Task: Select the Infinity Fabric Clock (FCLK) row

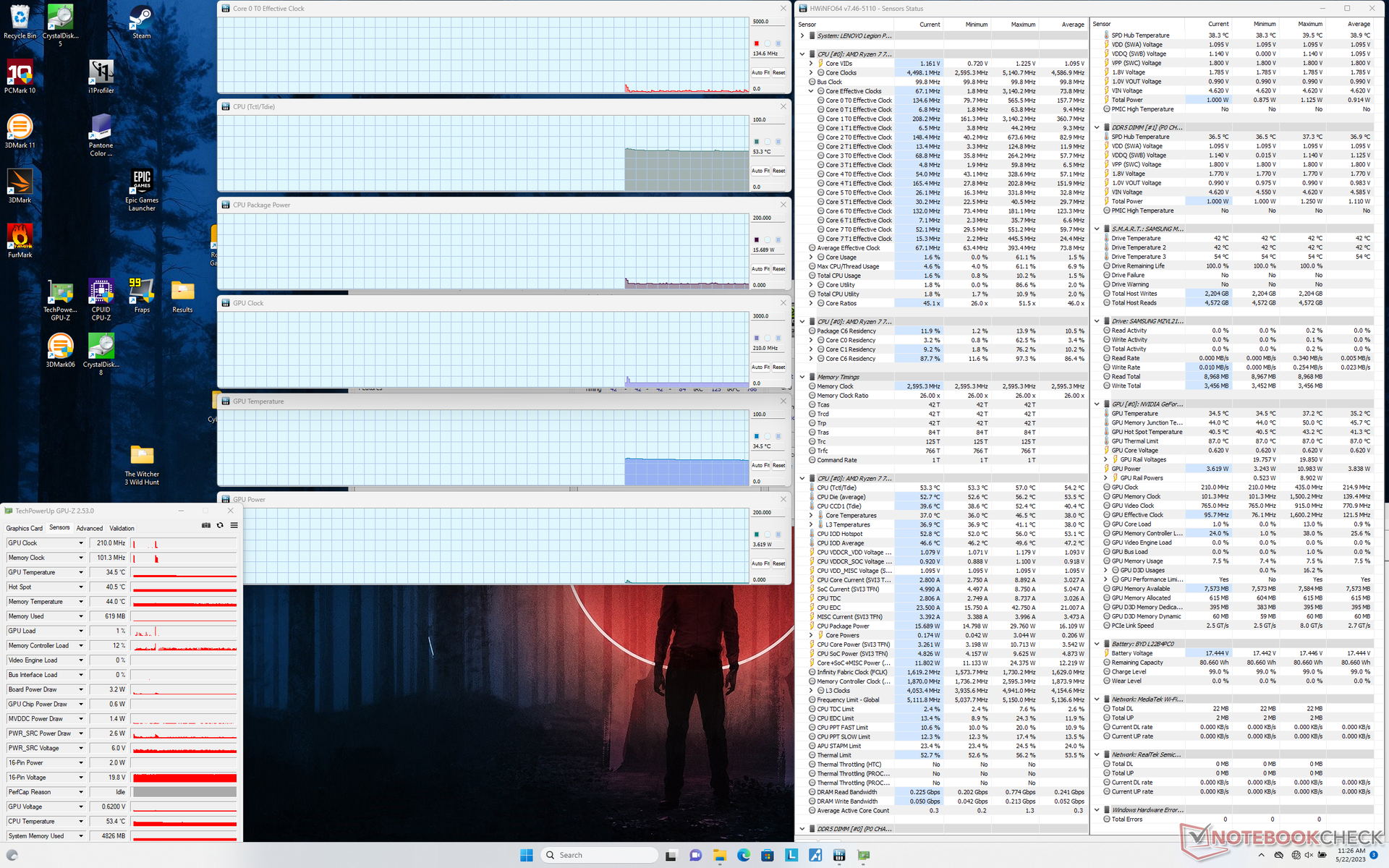Action: (946, 672)
